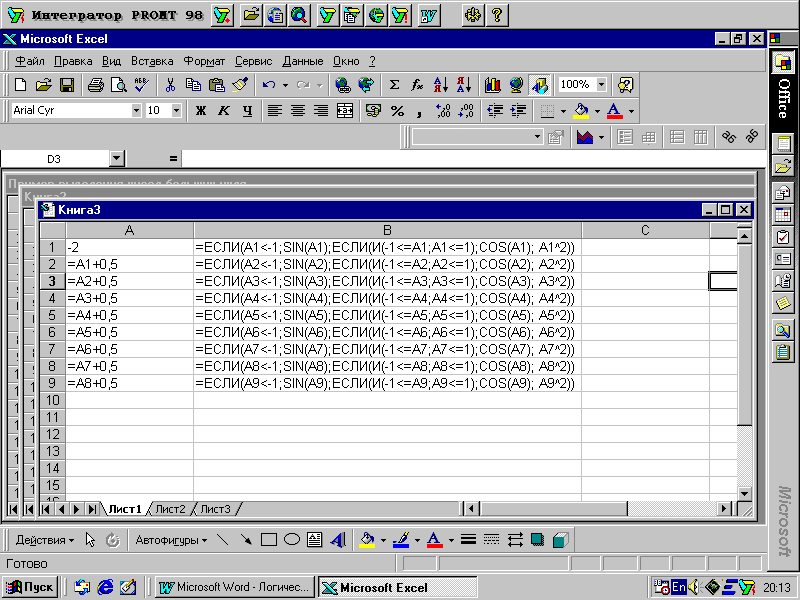
Task: Insert a hyperlink with the globe-link icon
Action: [342, 85]
